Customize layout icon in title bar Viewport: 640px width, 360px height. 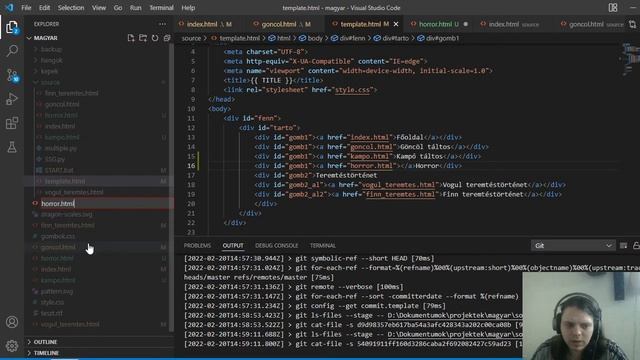[x=613, y=8]
